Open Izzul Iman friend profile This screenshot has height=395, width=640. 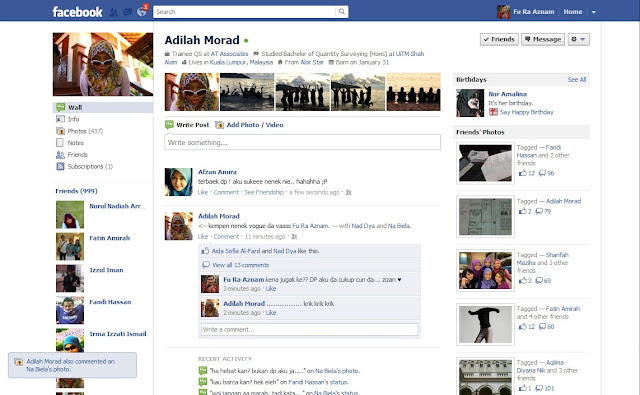[x=106, y=270]
